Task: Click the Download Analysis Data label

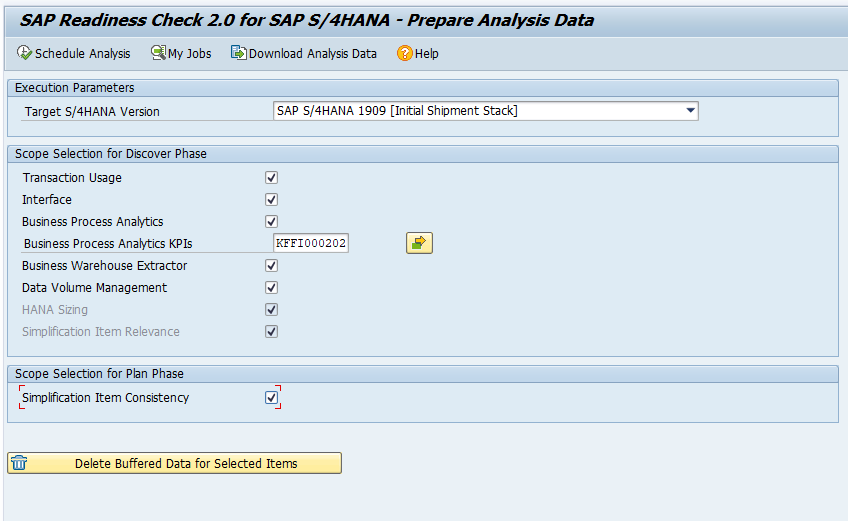Action: click(313, 54)
